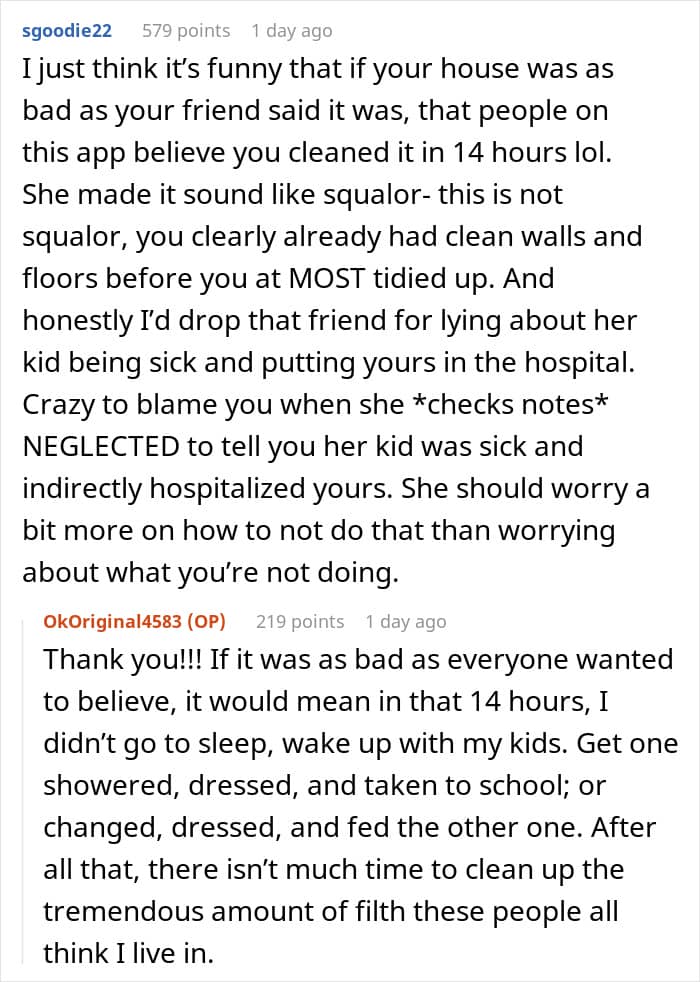The image size is (700, 982).
Task: Click the 579 points score
Action: [x=186, y=31]
